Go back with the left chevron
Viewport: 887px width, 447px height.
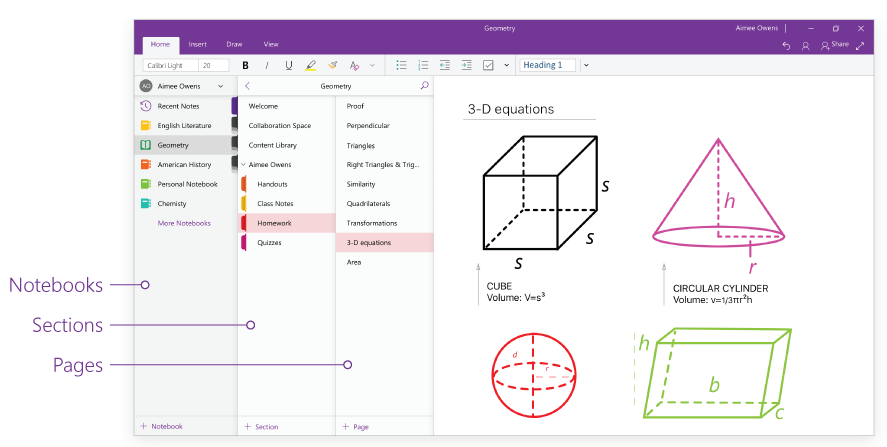click(247, 86)
